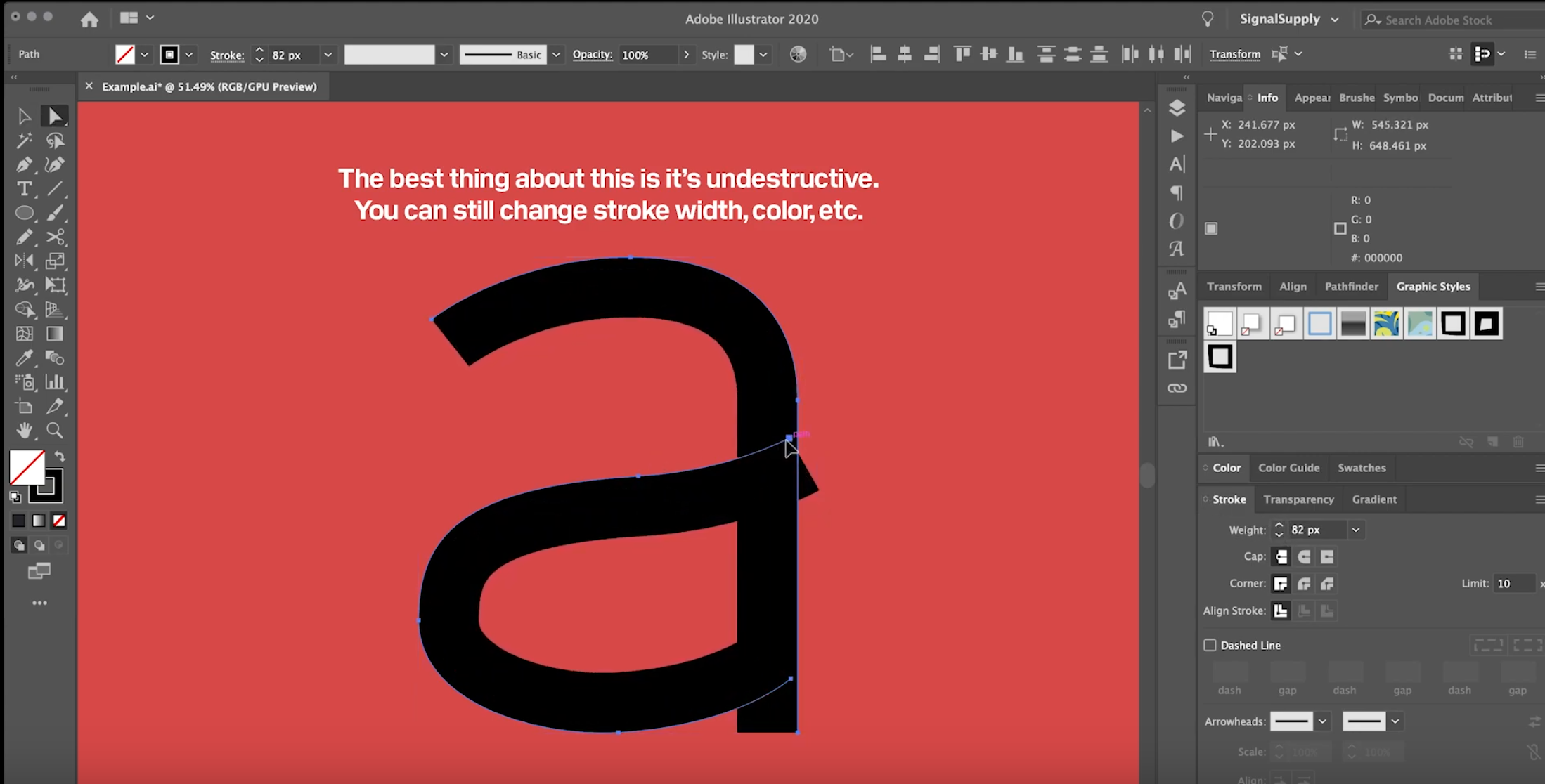Close the Example.ai document tab

[x=89, y=86]
